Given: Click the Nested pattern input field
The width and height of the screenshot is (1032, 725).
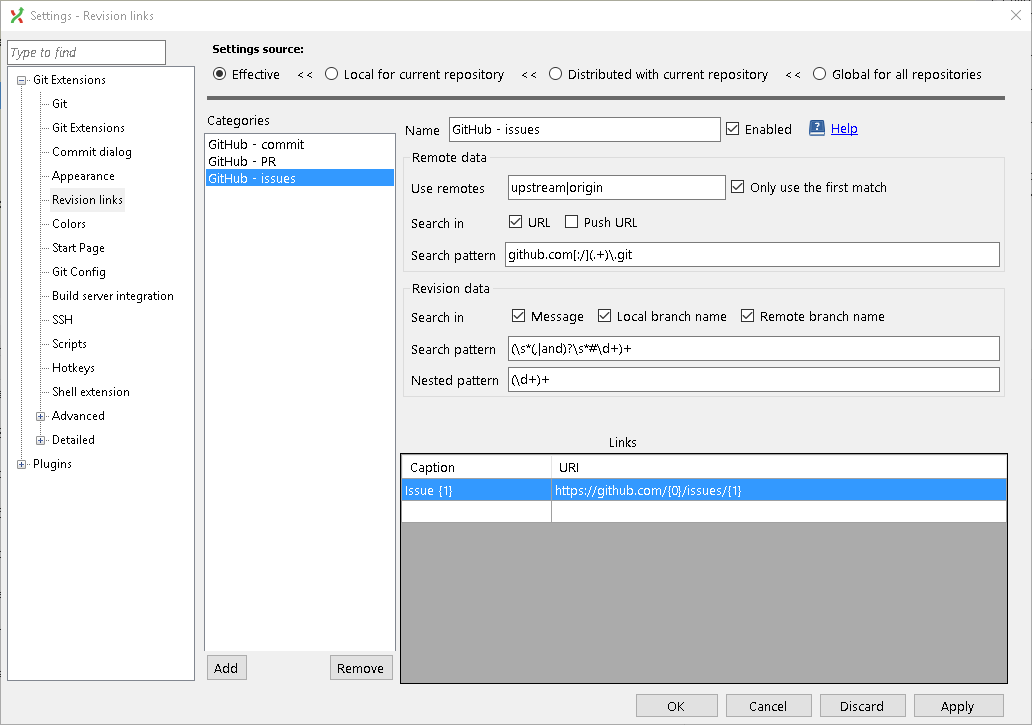Looking at the screenshot, I should click(754, 380).
